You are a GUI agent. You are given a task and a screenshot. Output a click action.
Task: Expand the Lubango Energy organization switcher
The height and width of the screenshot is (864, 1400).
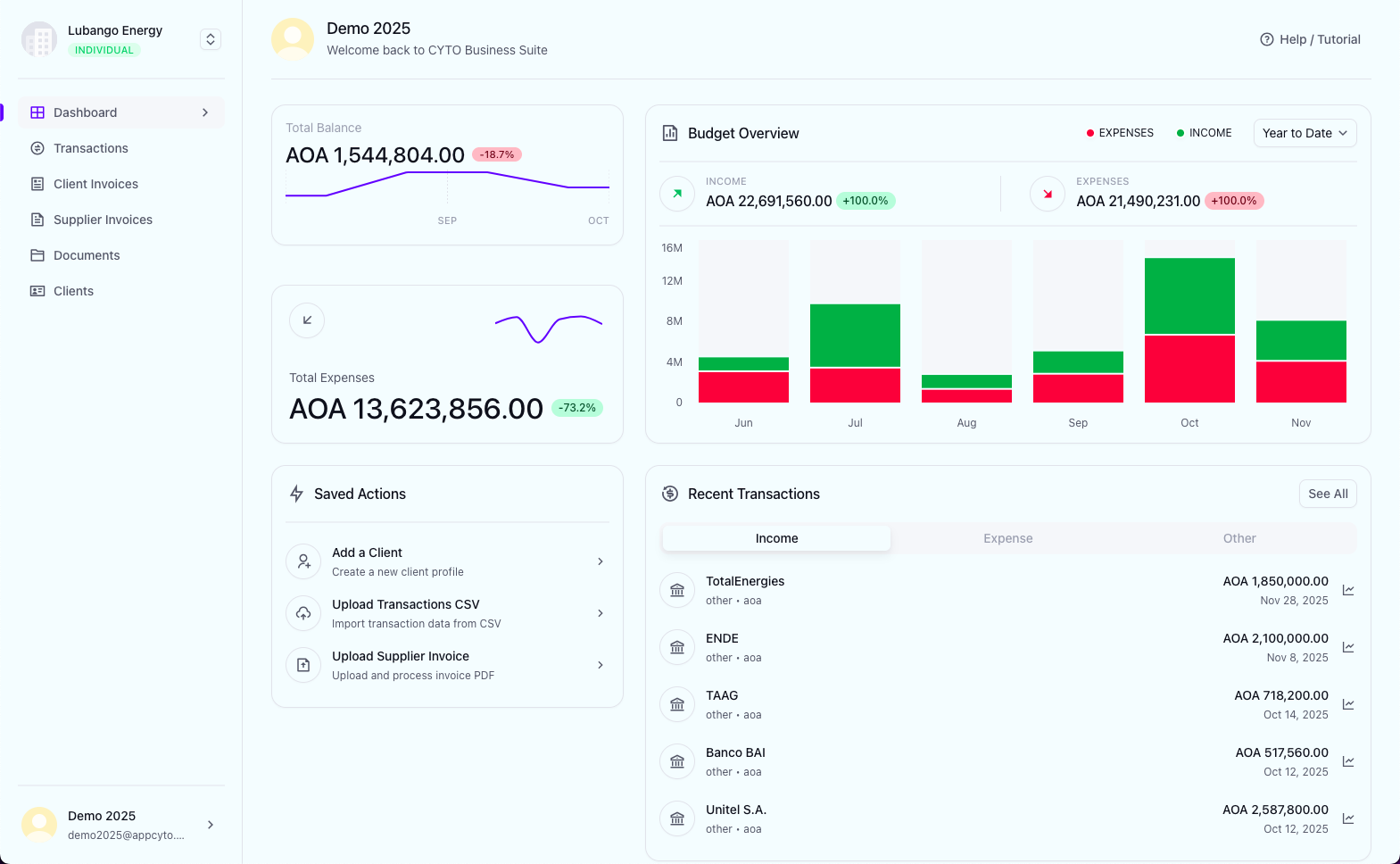coord(211,39)
